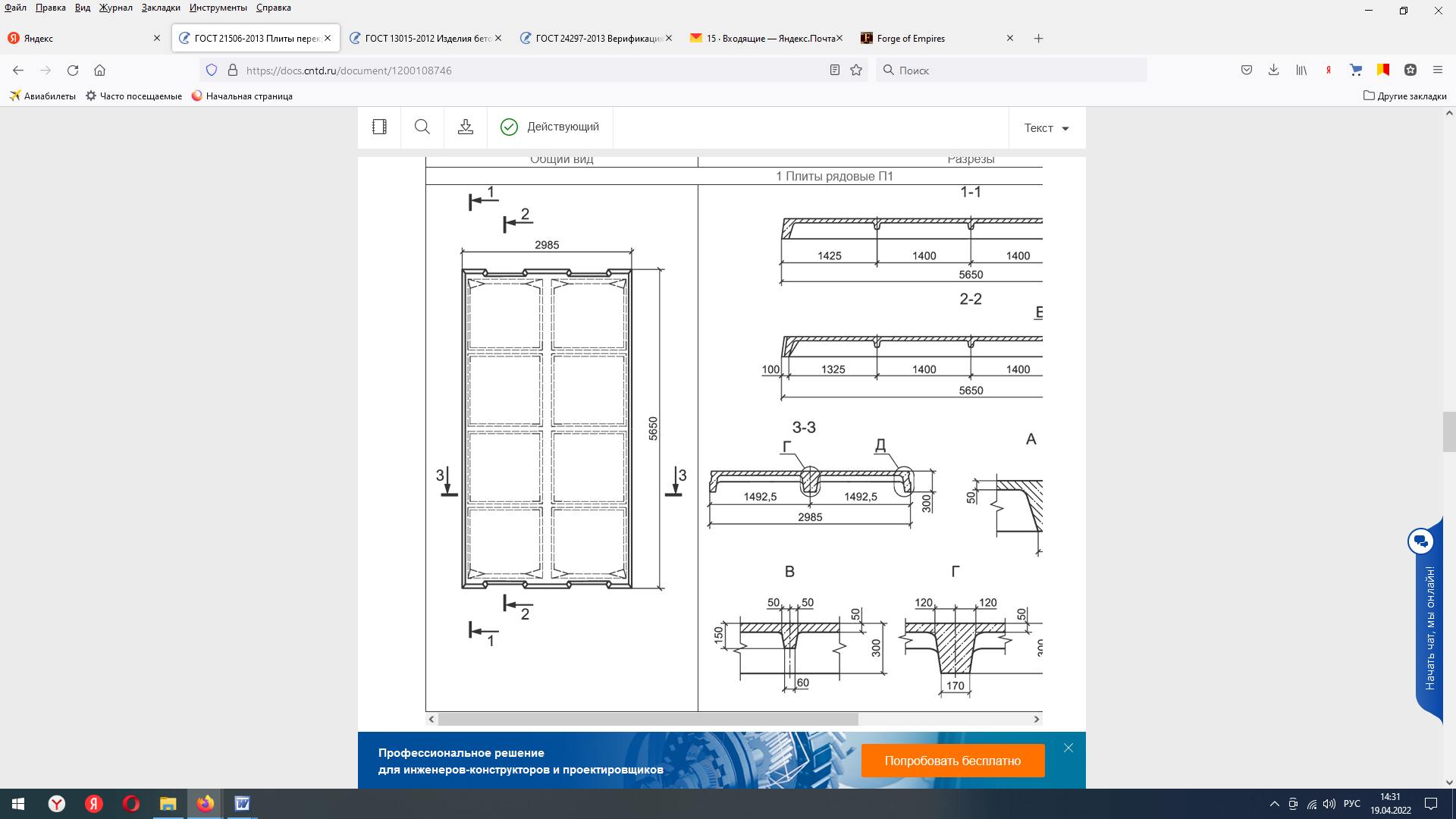Open the Firefox application menu
This screenshot has height=819, width=1456.
(1438, 71)
